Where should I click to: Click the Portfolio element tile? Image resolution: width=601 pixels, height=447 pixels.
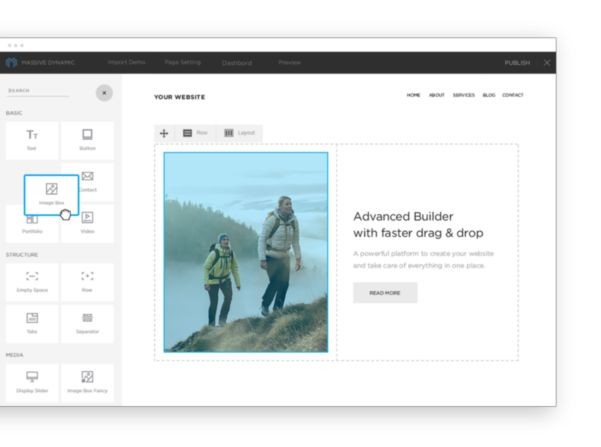pyautogui.click(x=32, y=224)
